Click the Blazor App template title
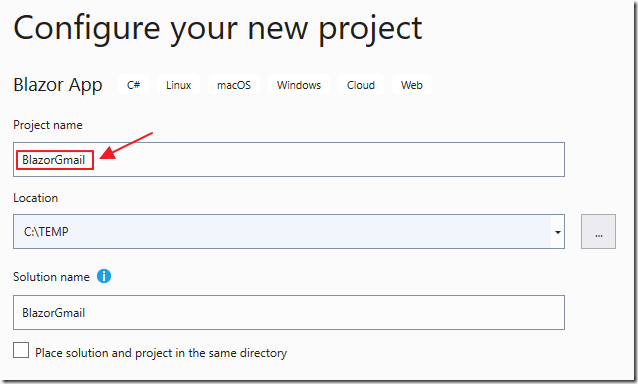Image resolution: width=638 pixels, height=384 pixels. click(x=58, y=85)
